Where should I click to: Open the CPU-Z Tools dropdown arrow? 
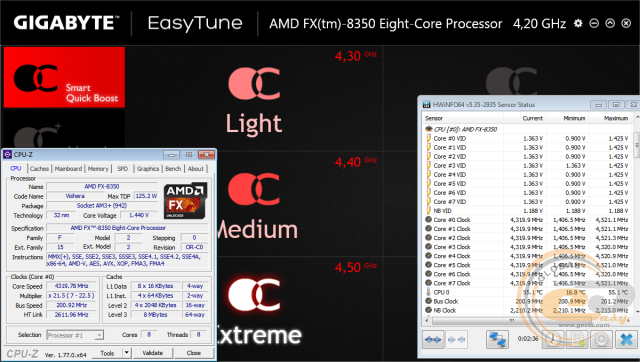(x=127, y=353)
